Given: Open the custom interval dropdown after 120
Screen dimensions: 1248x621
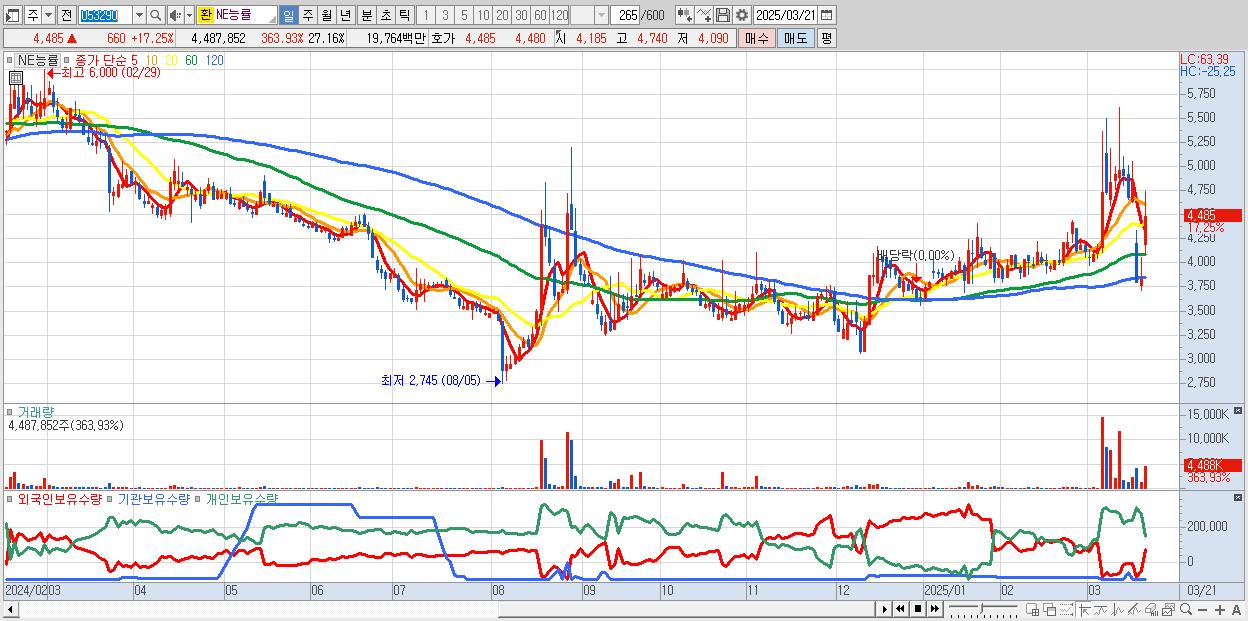Looking at the screenshot, I should click(601, 15).
